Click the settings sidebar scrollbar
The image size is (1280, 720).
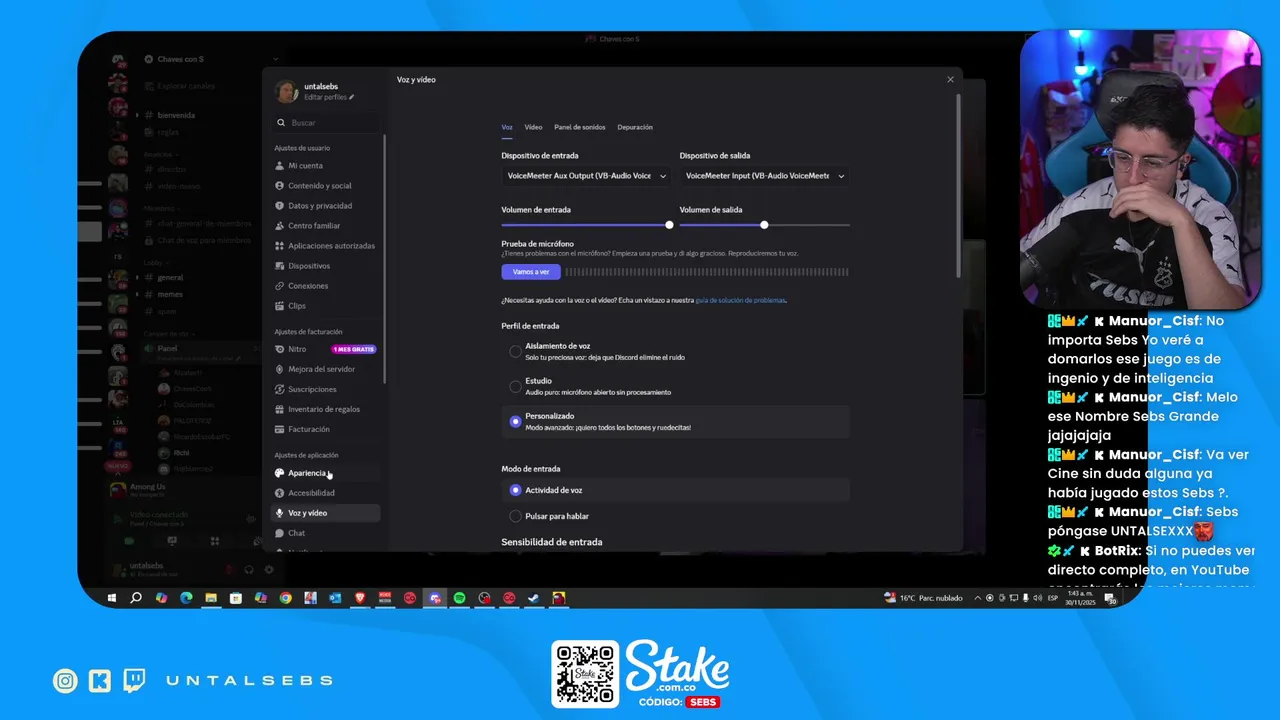[384, 259]
